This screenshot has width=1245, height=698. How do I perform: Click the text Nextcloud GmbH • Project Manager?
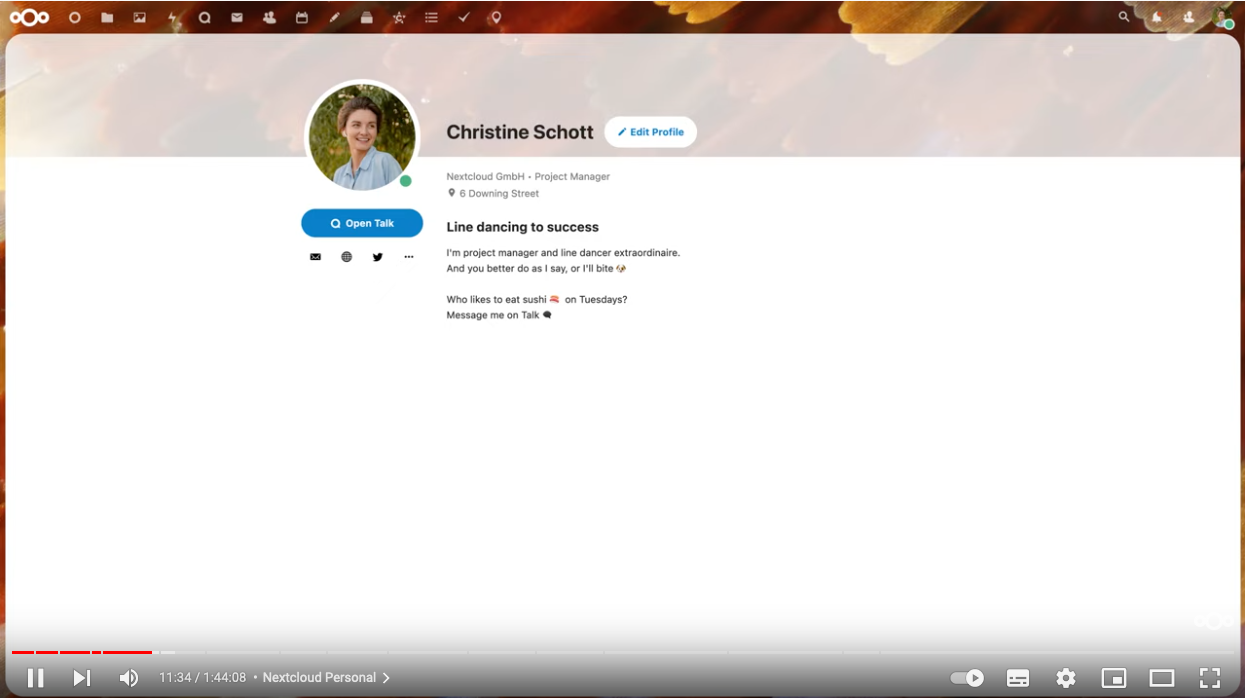tap(528, 176)
